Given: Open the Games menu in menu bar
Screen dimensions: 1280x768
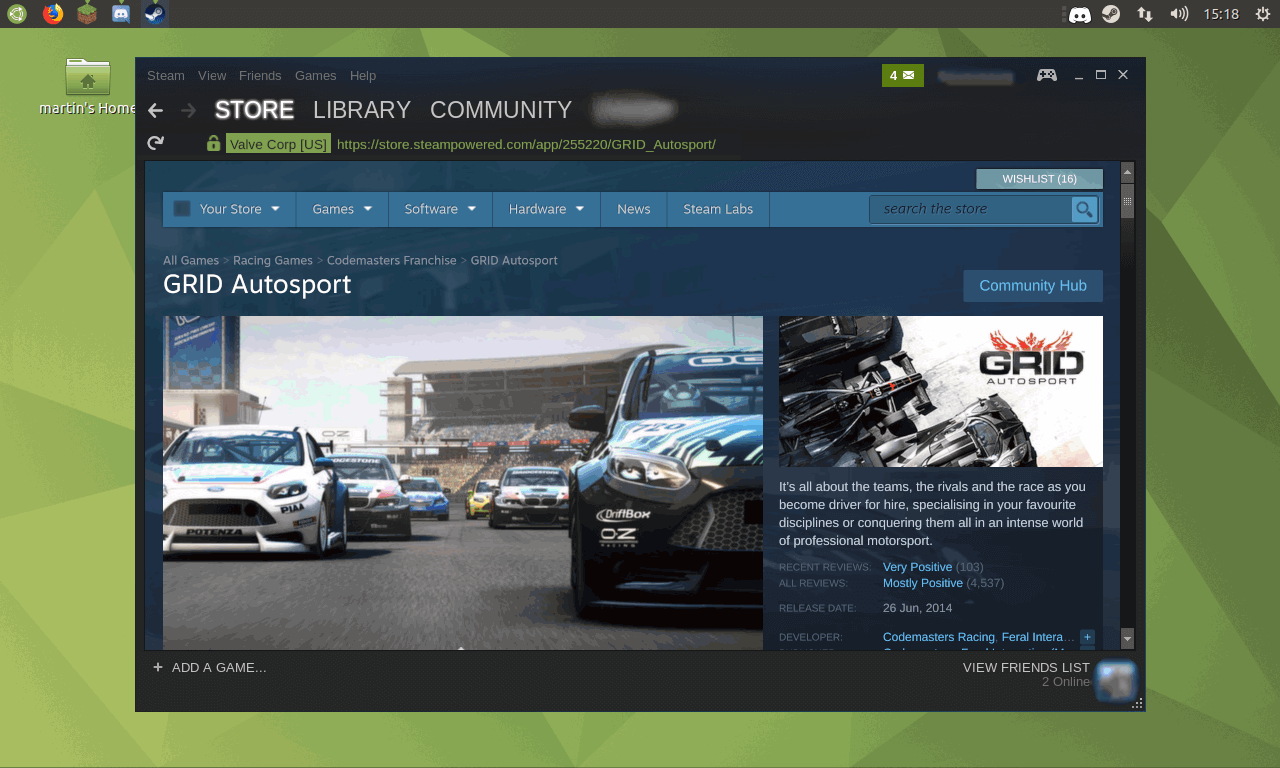Looking at the screenshot, I should [316, 75].
